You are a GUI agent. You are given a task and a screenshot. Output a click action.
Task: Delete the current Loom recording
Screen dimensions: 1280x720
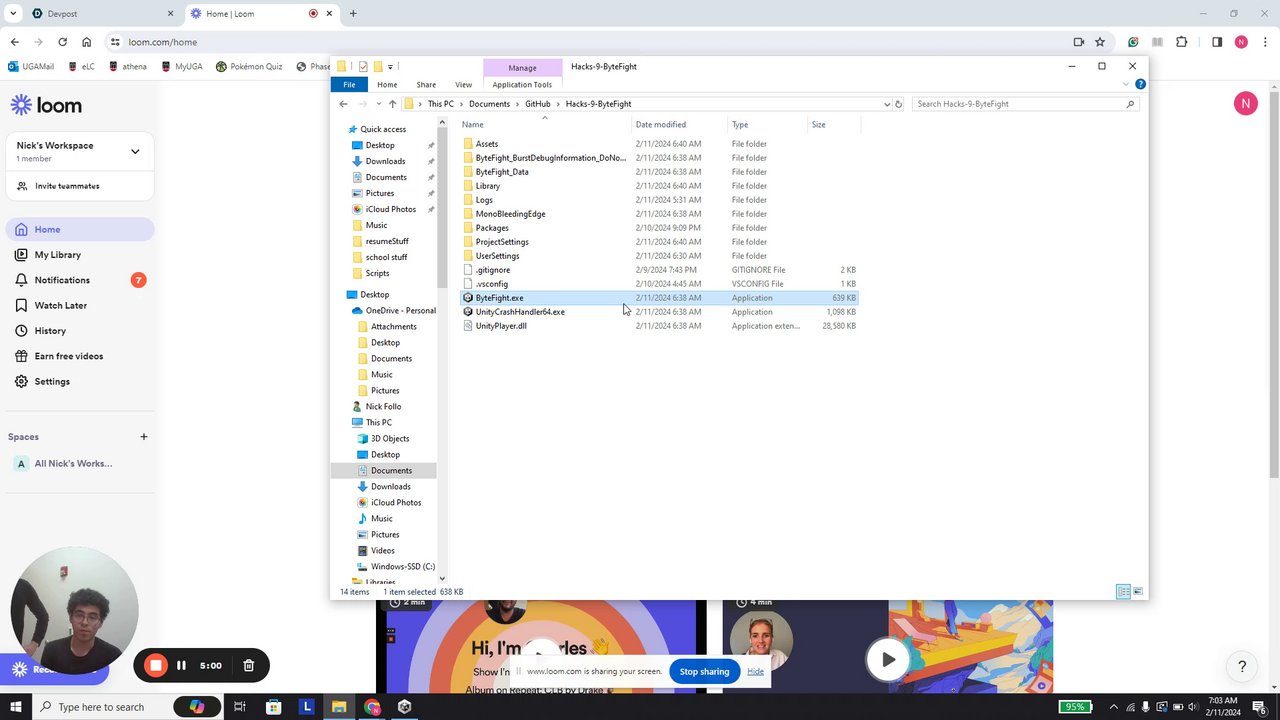(x=249, y=665)
